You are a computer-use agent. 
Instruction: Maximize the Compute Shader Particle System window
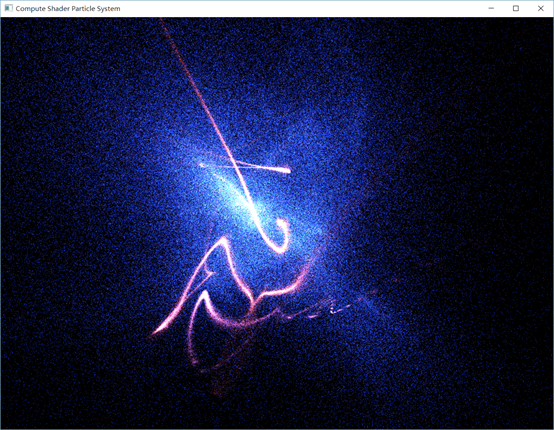(x=516, y=8)
